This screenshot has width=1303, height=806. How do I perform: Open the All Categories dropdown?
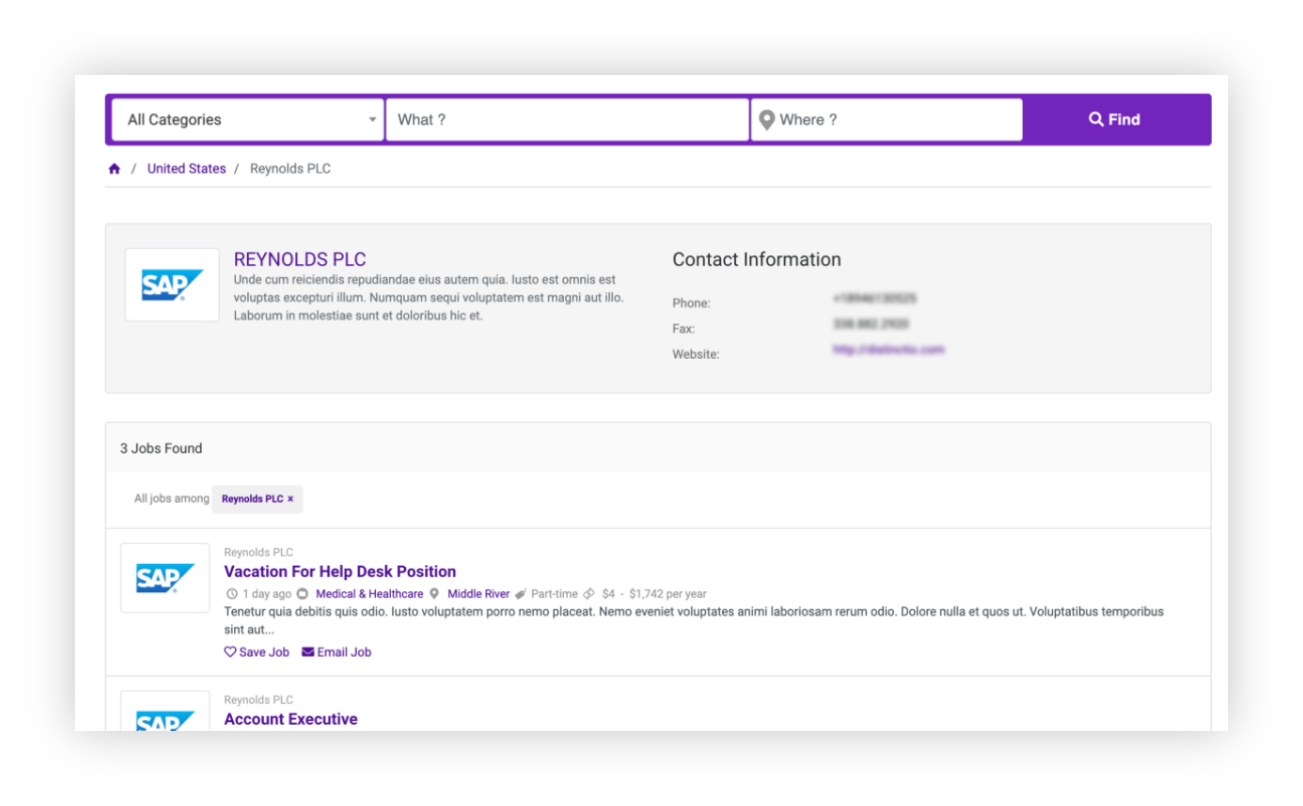tap(247, 120)
